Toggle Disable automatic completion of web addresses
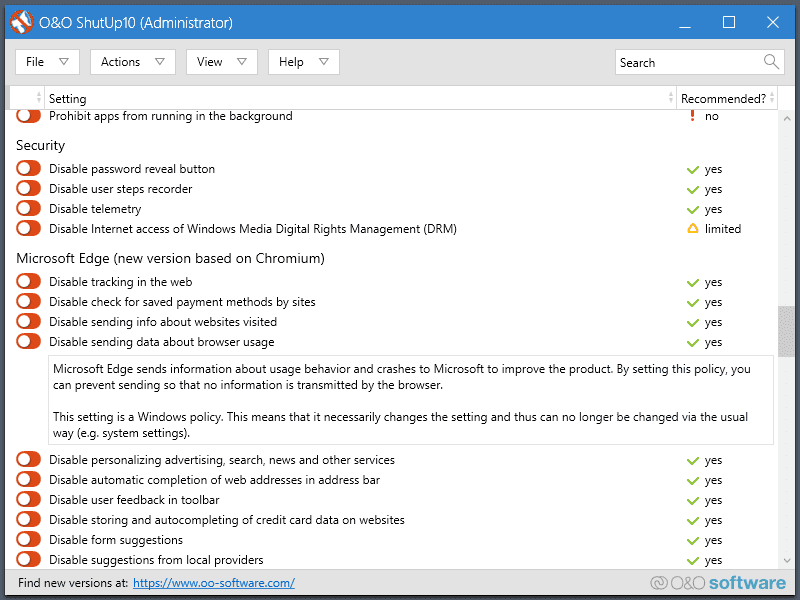Image resolution: width=800 pixels, height=600 pixels. (x=28, y=479)
